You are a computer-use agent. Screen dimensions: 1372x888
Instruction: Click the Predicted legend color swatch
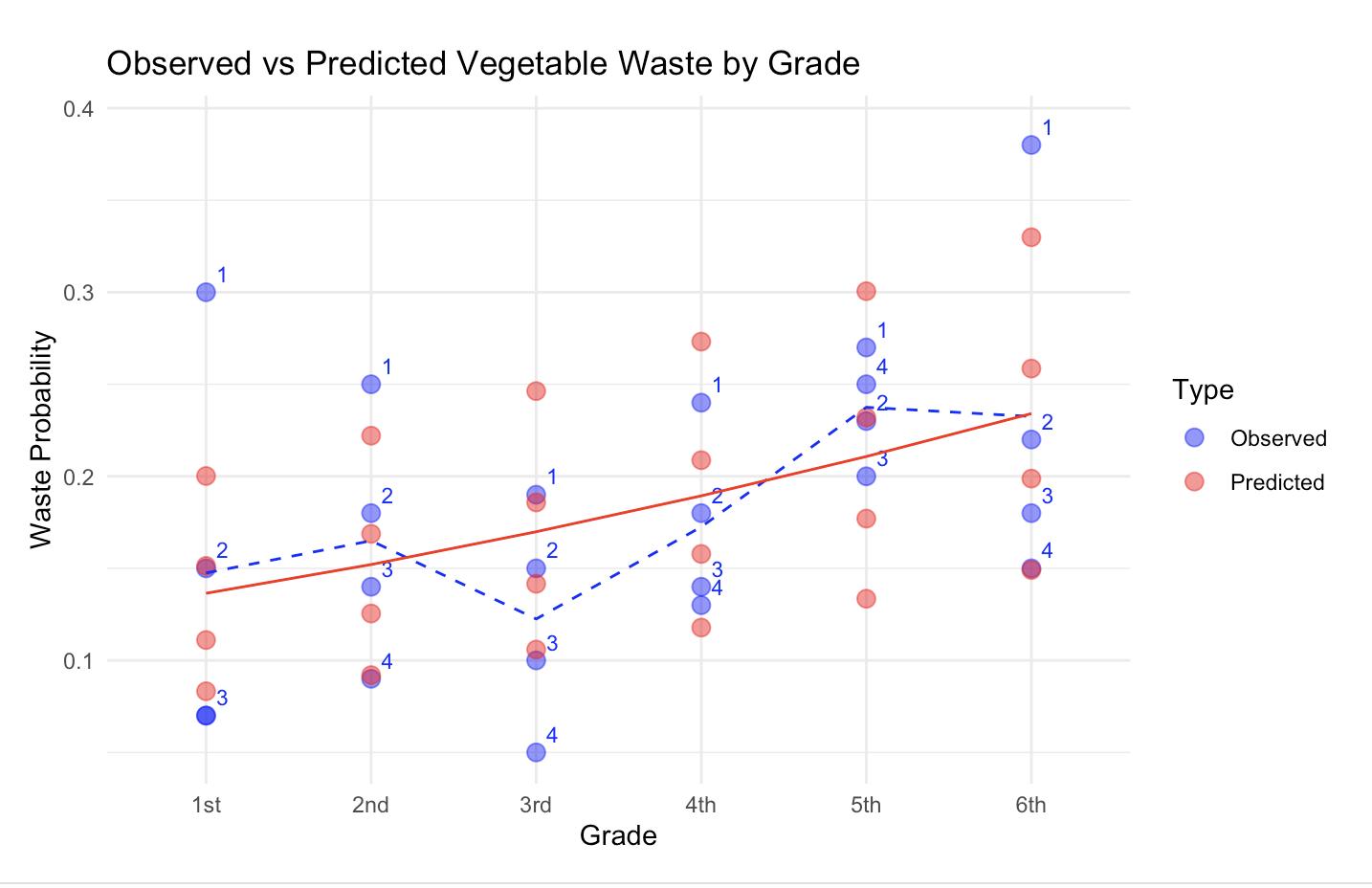(x=1194, y=481)
